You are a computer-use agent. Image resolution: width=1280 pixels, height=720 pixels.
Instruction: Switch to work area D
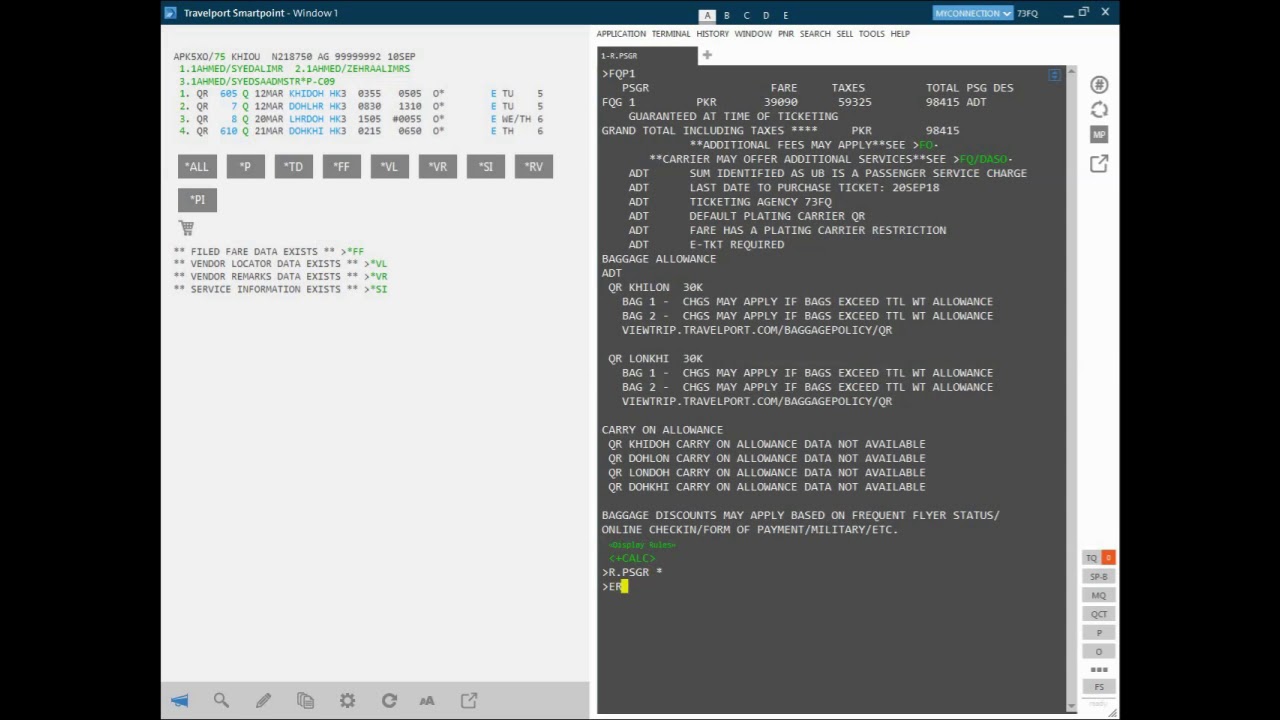pos(766,15)
